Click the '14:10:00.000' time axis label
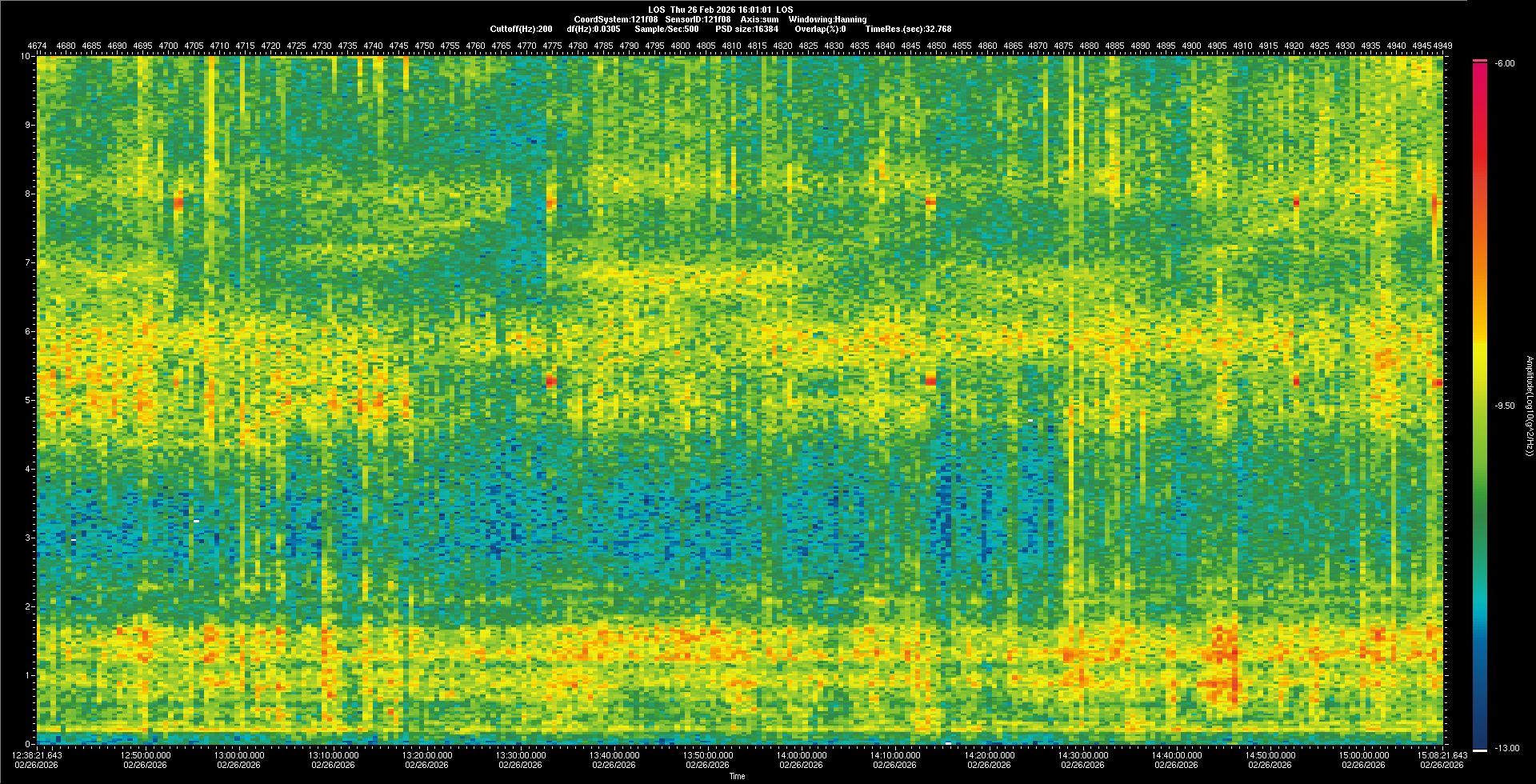Screen dimensions: 1536x784 [895, 754]
